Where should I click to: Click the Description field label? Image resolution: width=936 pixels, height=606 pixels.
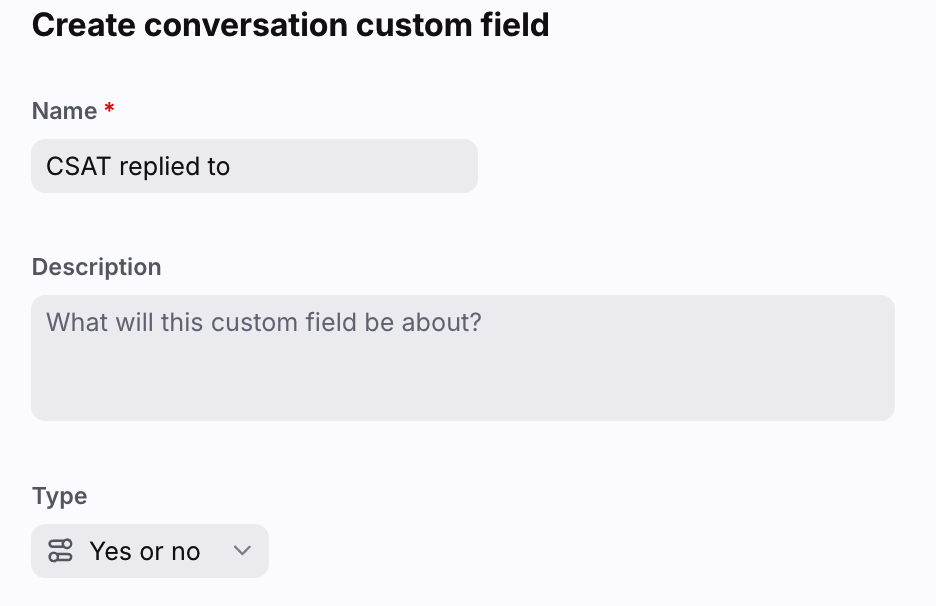(97, 267)
